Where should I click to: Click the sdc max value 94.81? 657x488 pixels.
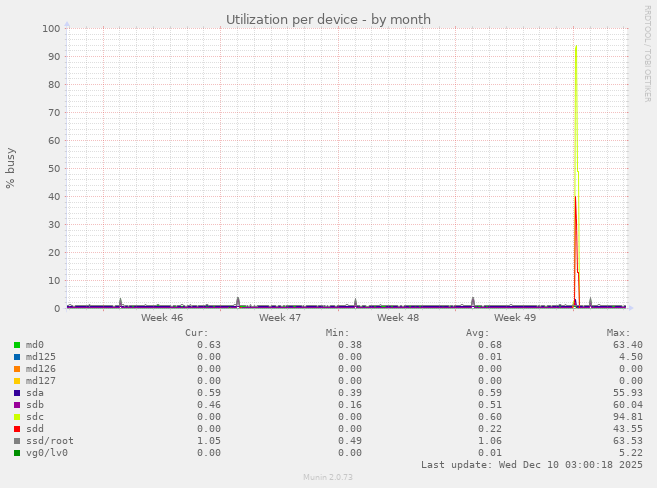(x=628, y=417)
